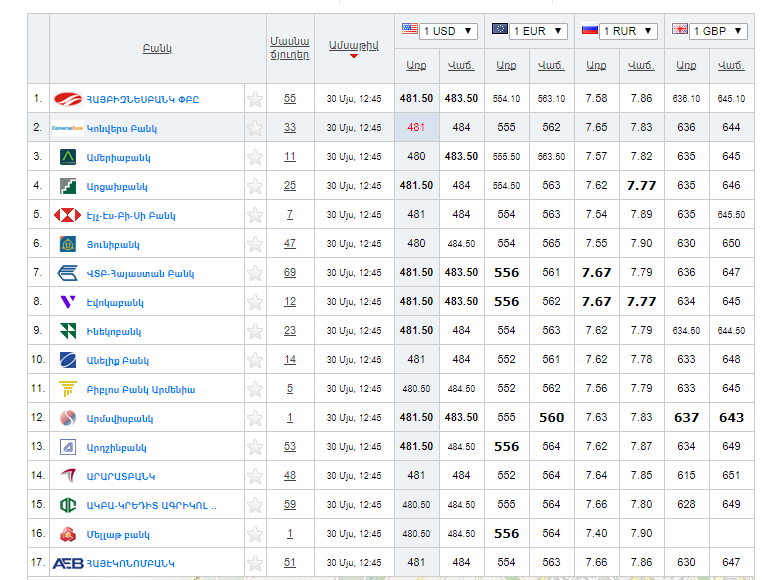Toggle favorite star for Unibank row 6
Viewport: 762px width, 580px height.
tap(255, 244)
